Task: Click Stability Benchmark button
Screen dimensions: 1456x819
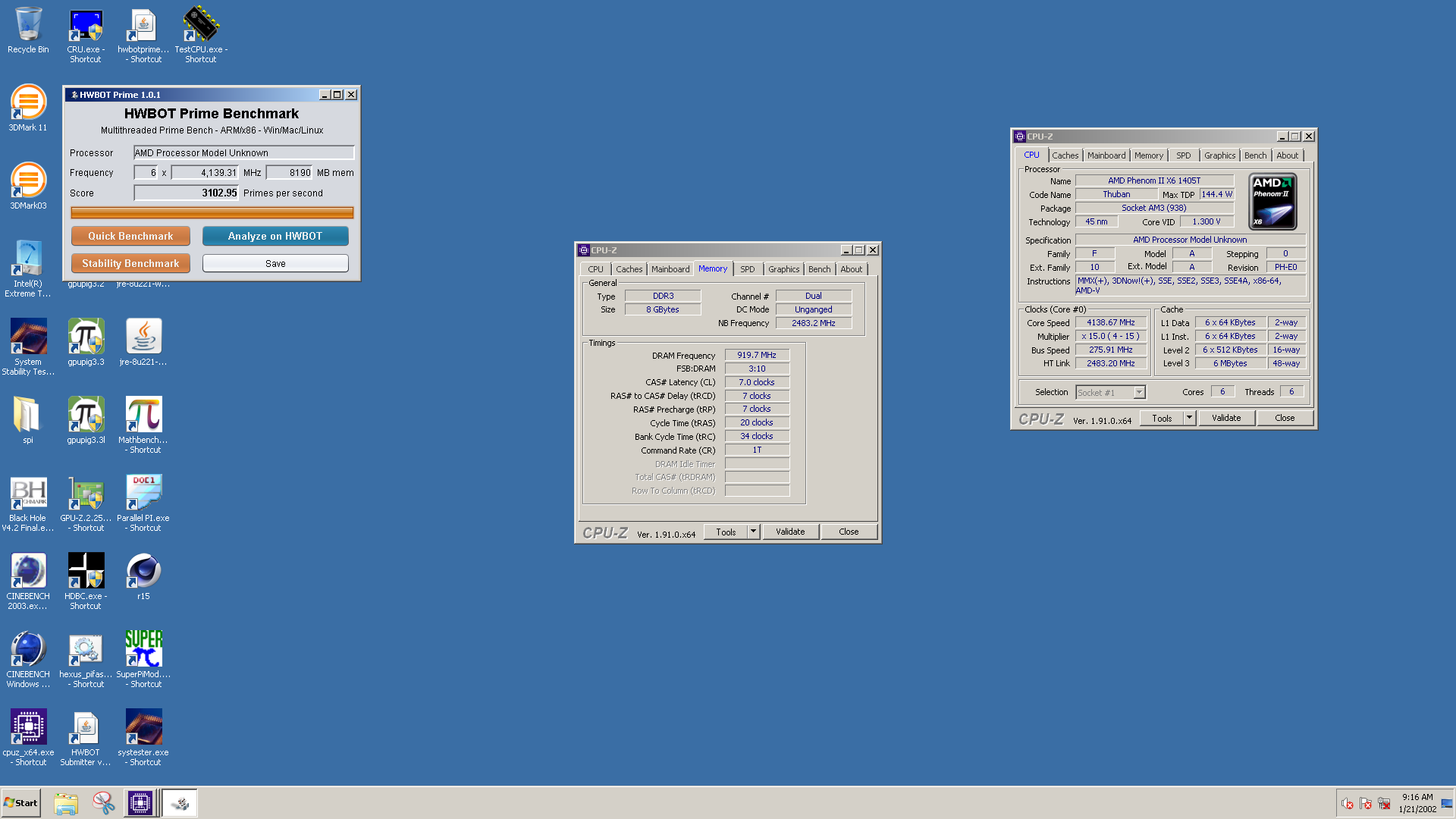Action: pos(130,263)
